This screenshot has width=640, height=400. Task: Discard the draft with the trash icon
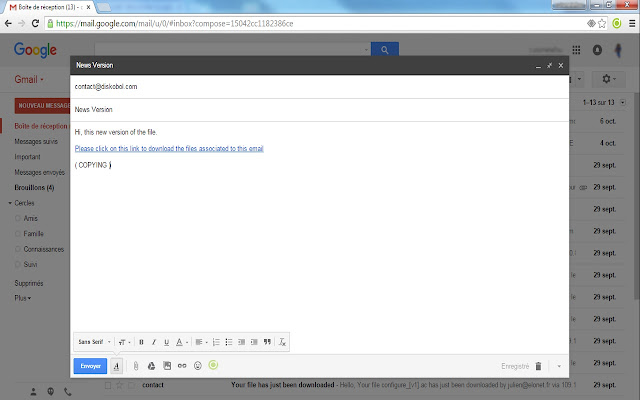coord(538,366)
